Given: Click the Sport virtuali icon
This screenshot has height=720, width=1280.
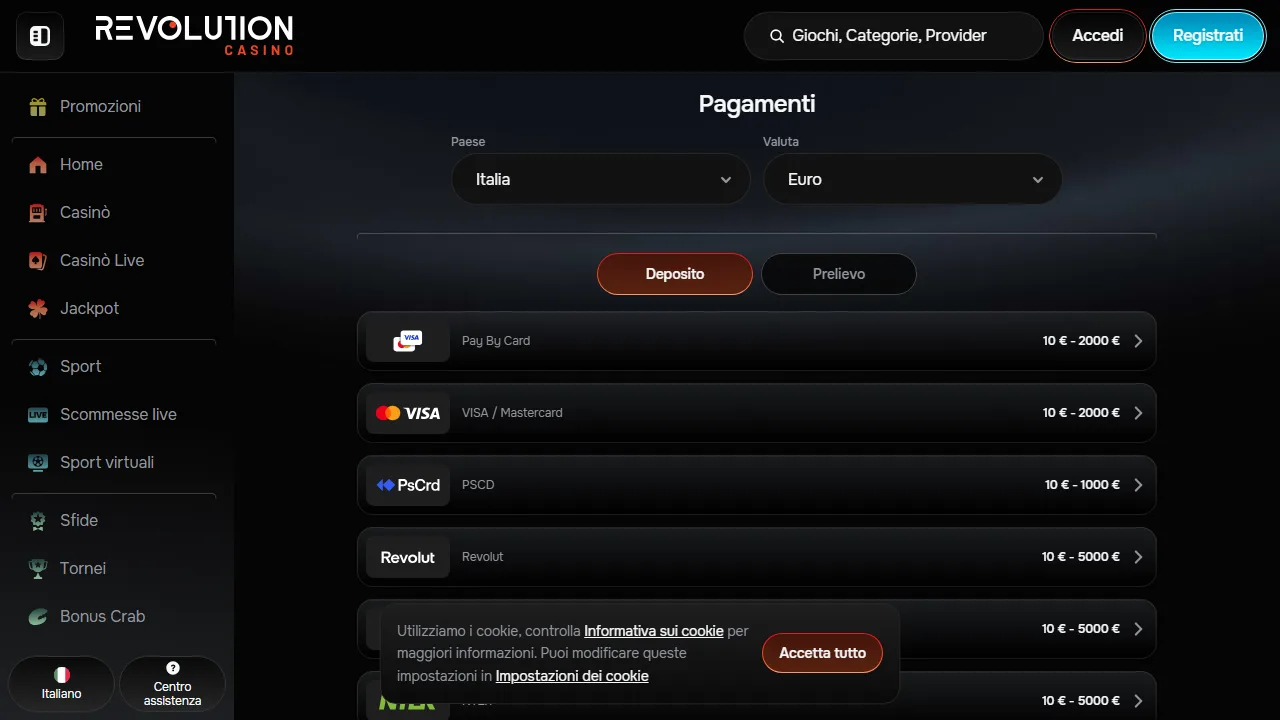Looking at the screenshot, I should tap(38, 462).
